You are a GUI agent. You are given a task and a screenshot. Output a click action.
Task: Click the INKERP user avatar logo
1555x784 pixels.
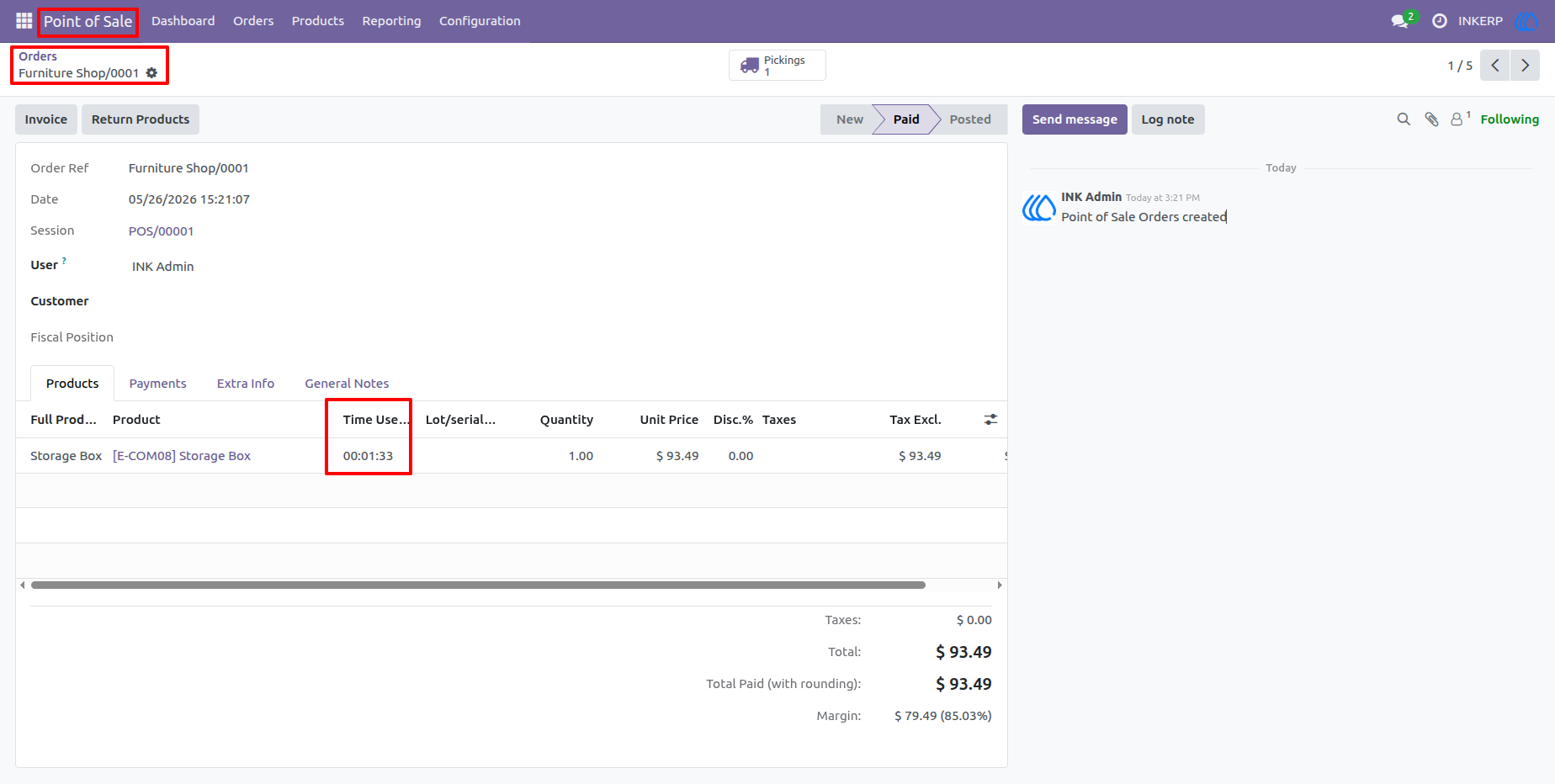coord(1525,21)
